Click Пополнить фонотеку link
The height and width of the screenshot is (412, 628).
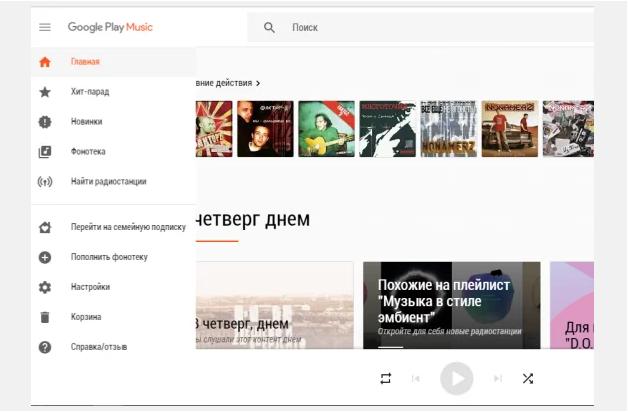109,257
